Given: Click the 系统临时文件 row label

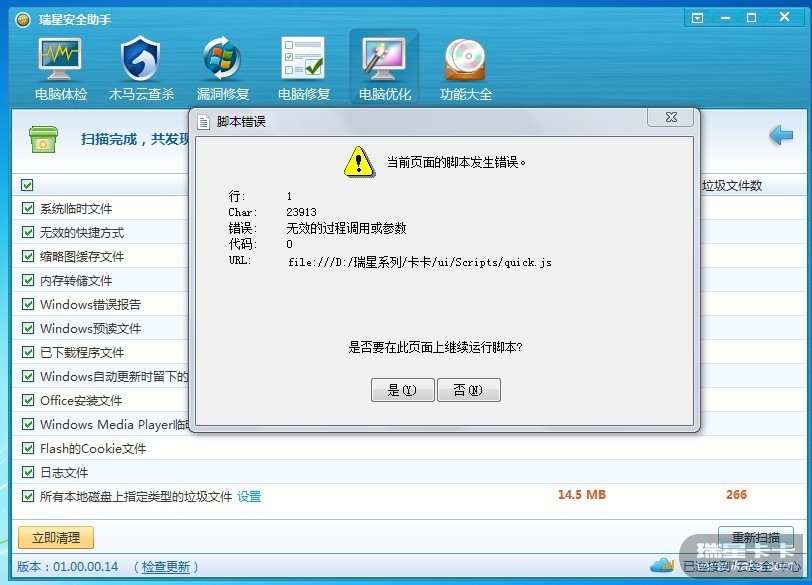Looking at the screenshot, I should pos(76,209).
